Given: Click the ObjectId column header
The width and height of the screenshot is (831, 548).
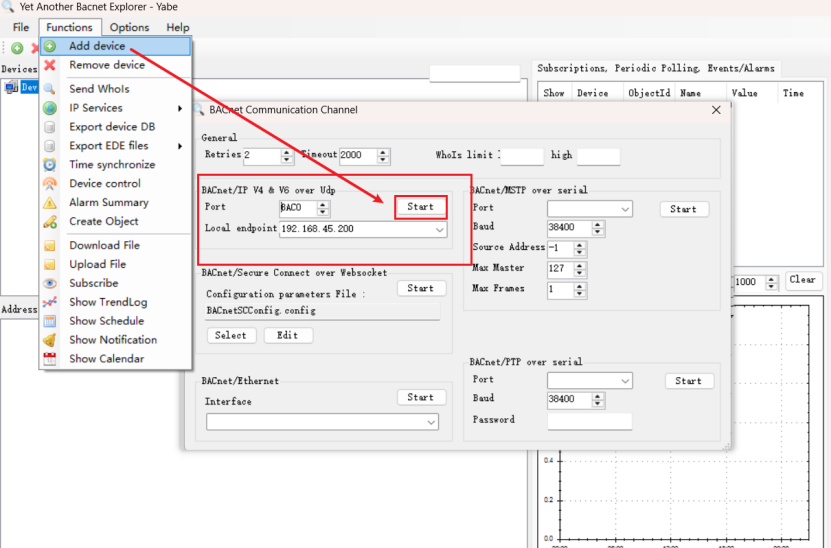Looking at the screenshot, I should [x=649, y=93].
